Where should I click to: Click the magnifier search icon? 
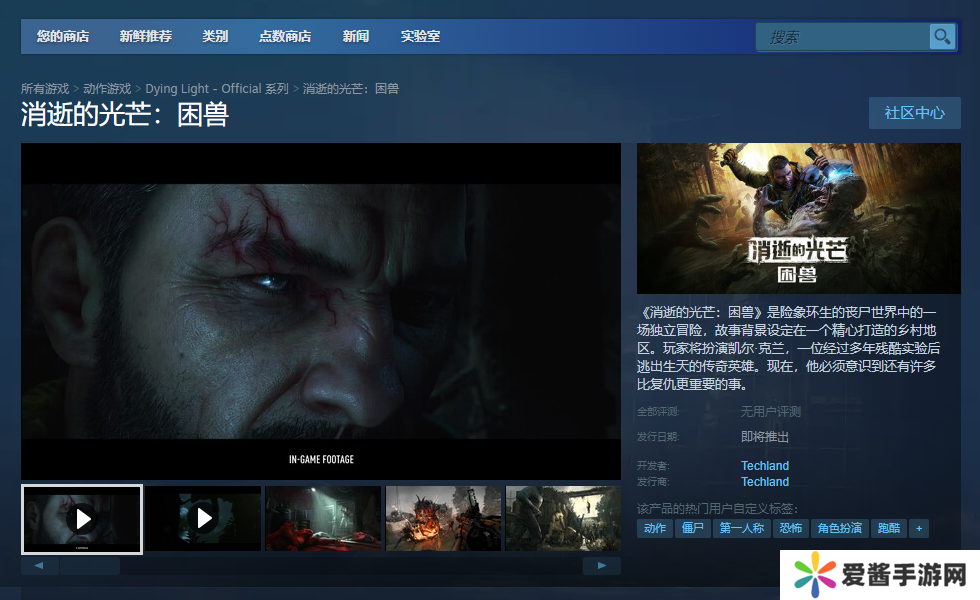pyautogui.click(x=942, y=37)
